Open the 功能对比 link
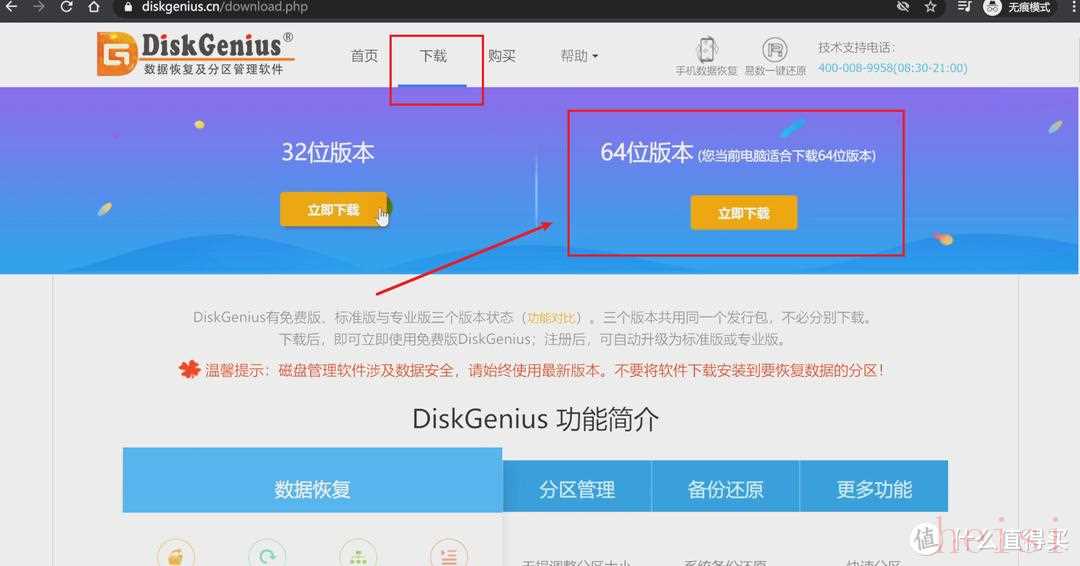The image size is (1080, 566). (551, 317)
